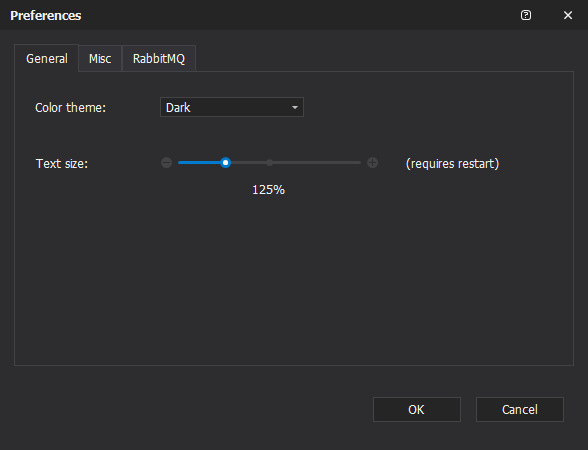The width and height of the screenshot is (588, 450).
Task: Click the help question mark icon
Action: point(526,15)
